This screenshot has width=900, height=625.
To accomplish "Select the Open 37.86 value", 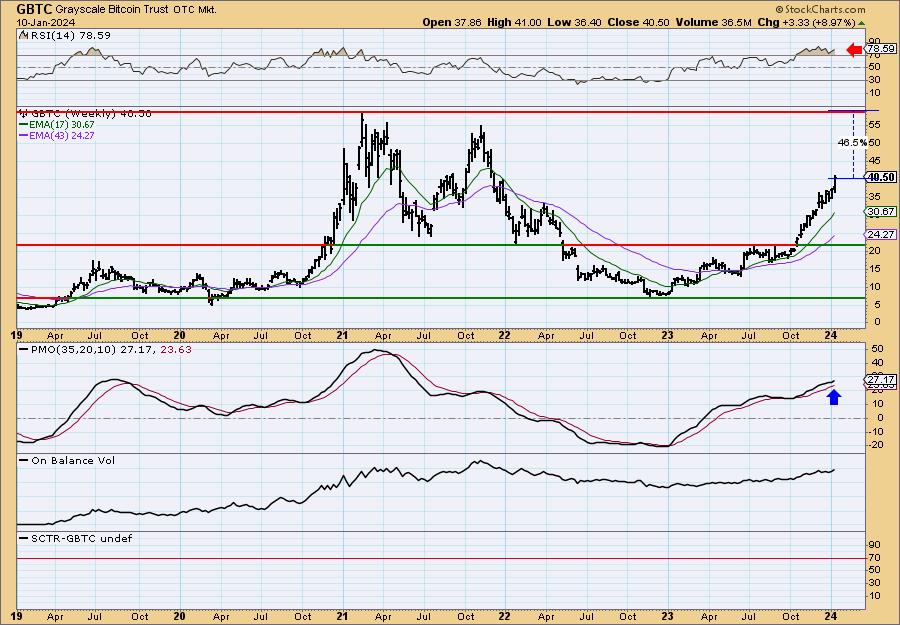I will coord(453,22).
